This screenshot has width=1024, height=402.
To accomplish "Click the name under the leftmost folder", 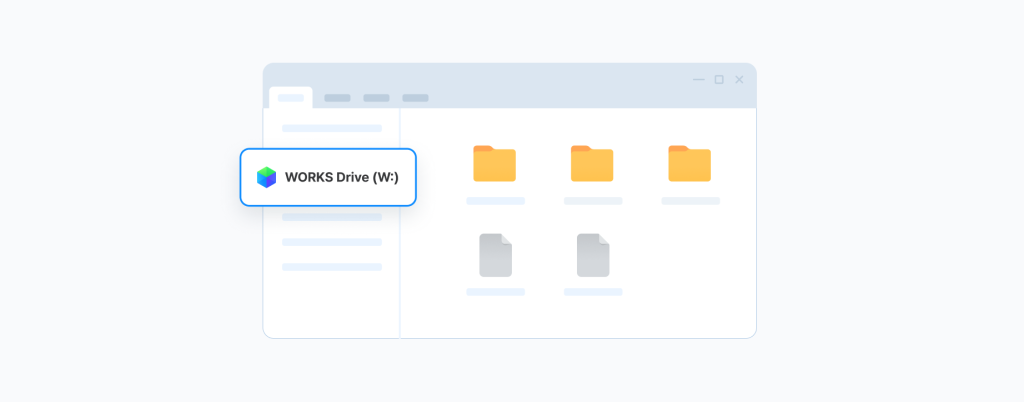I will coord(495,201).
